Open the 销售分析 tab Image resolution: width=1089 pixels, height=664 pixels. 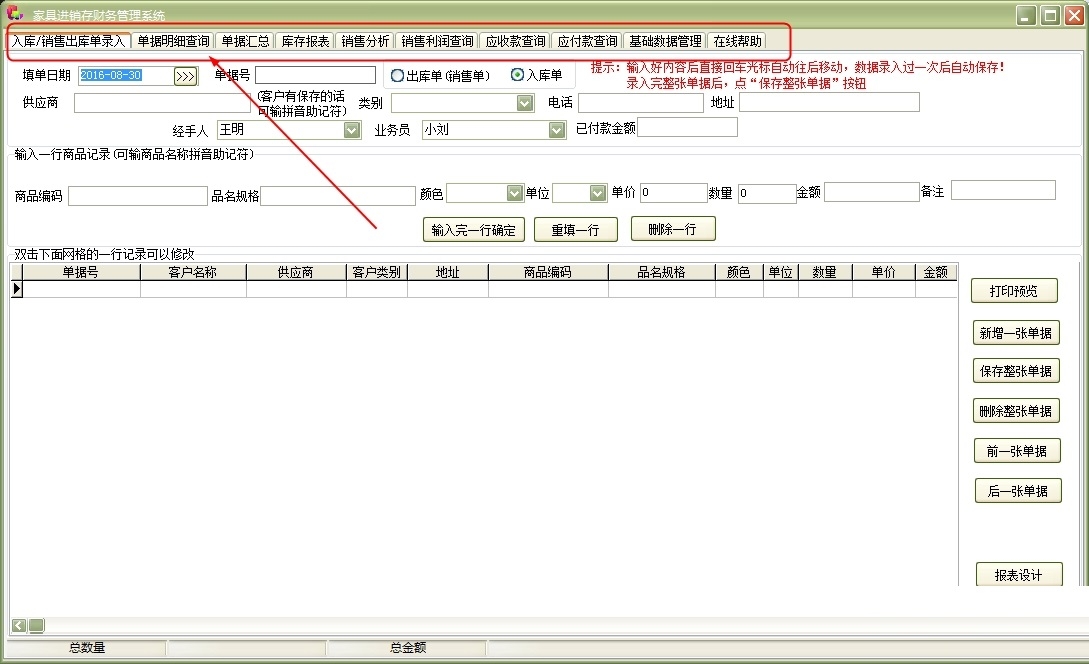coord(365,41)
